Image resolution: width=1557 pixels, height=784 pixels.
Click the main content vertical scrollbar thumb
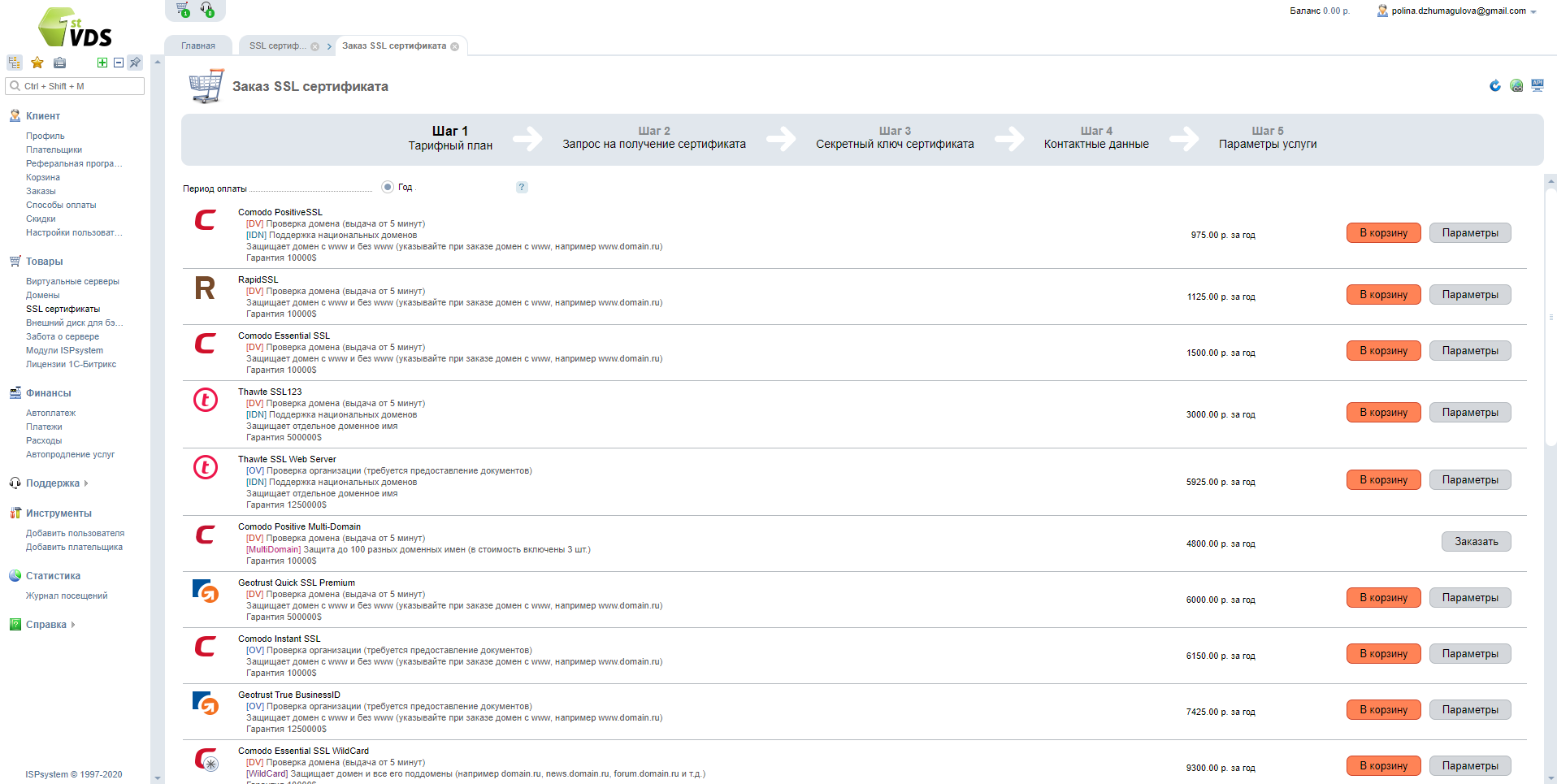click(x=1551, y=317)
